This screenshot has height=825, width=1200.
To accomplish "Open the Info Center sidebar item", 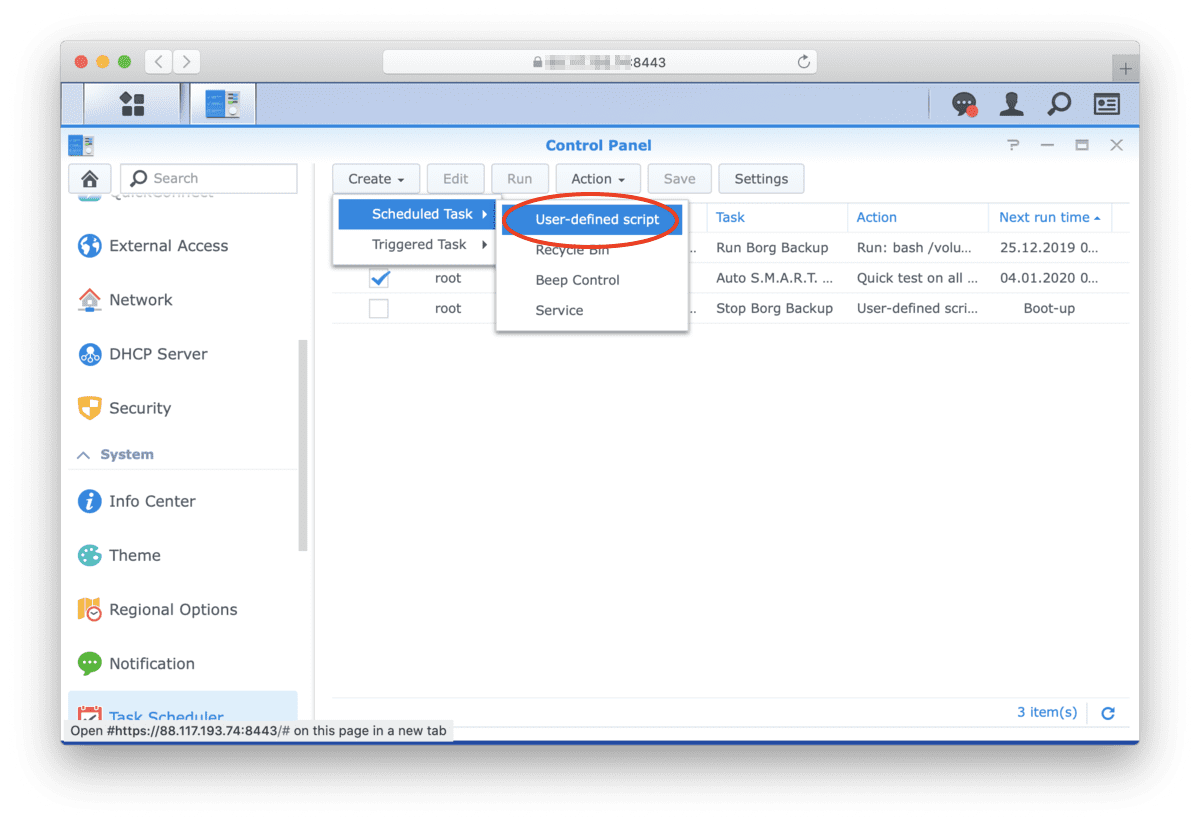I will click(x=152, y=501).
